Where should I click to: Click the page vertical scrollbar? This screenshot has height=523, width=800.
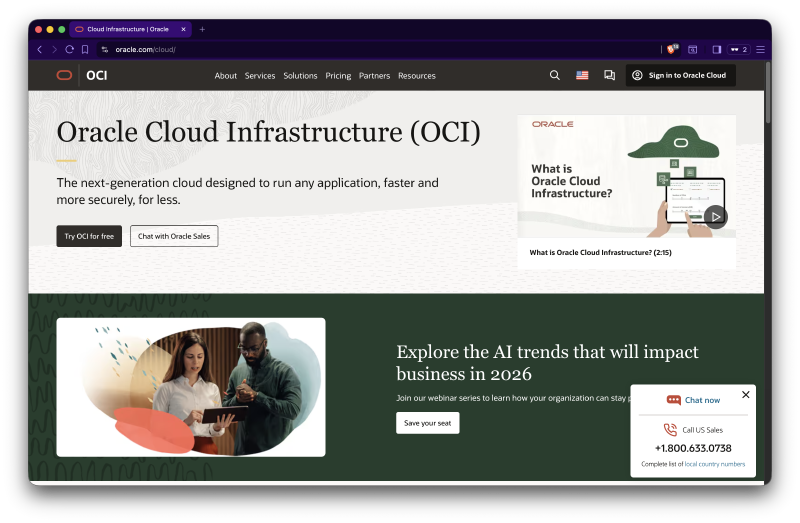[x=768, y=92]
